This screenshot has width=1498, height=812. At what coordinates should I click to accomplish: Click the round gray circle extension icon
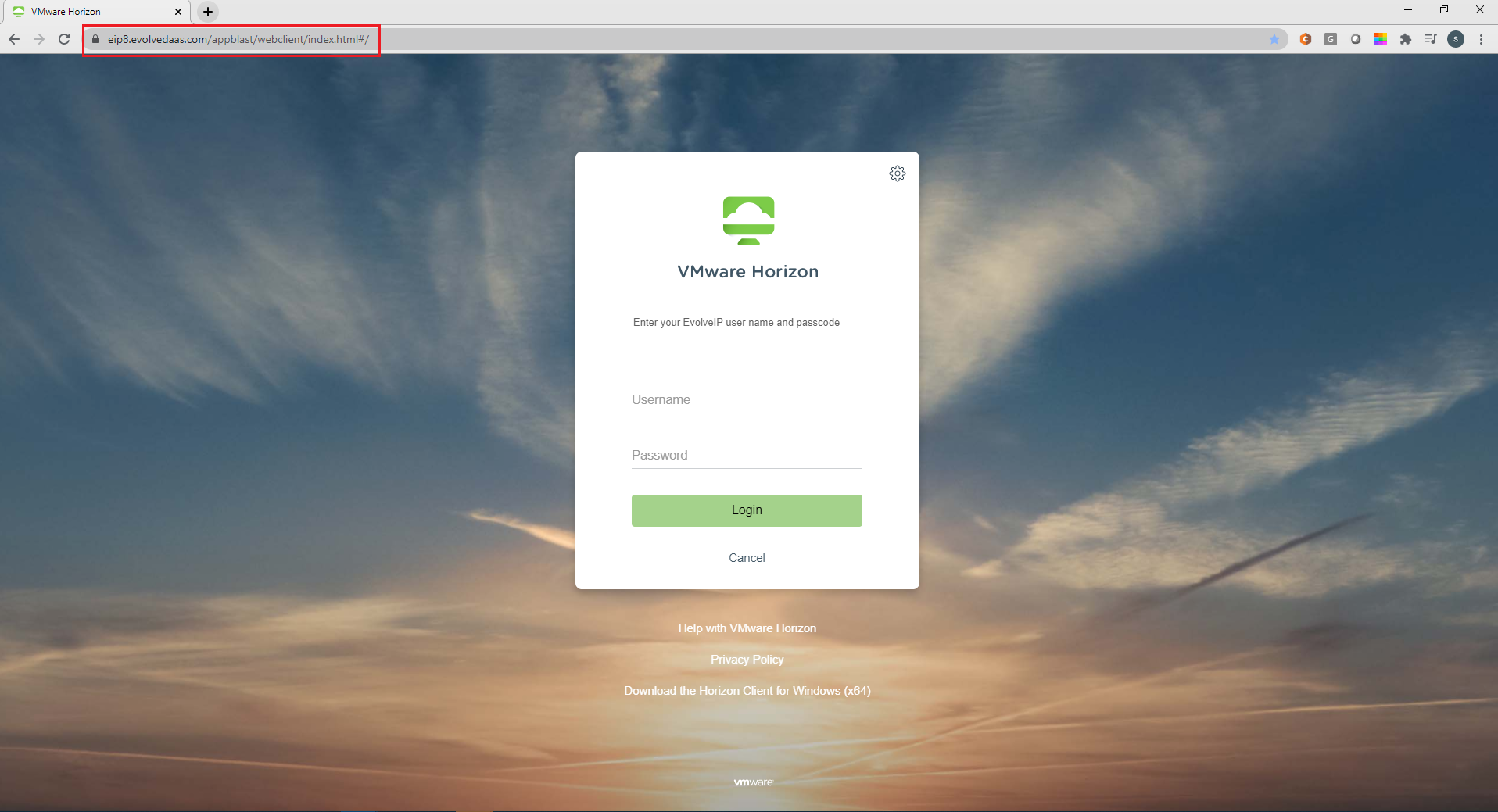1356,39
